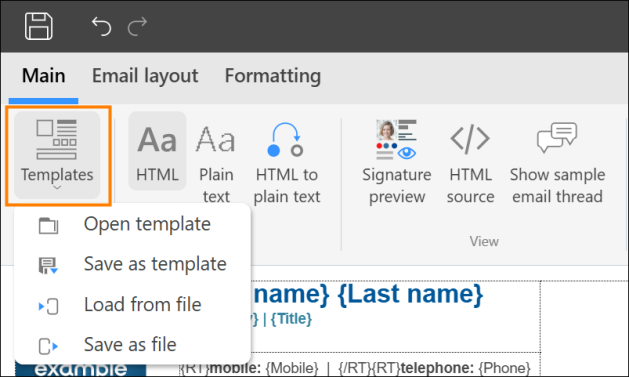
Task: Choose Save as file
Action: tap(132, 345)
